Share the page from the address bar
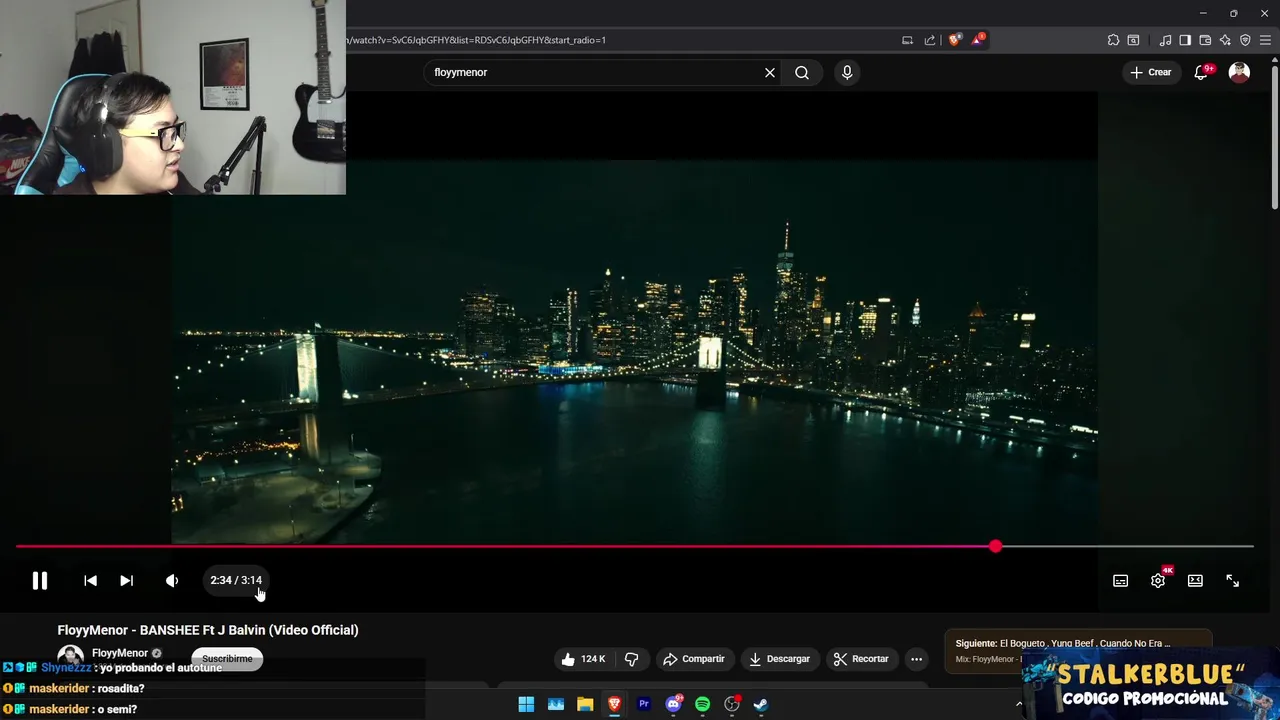 930,40
